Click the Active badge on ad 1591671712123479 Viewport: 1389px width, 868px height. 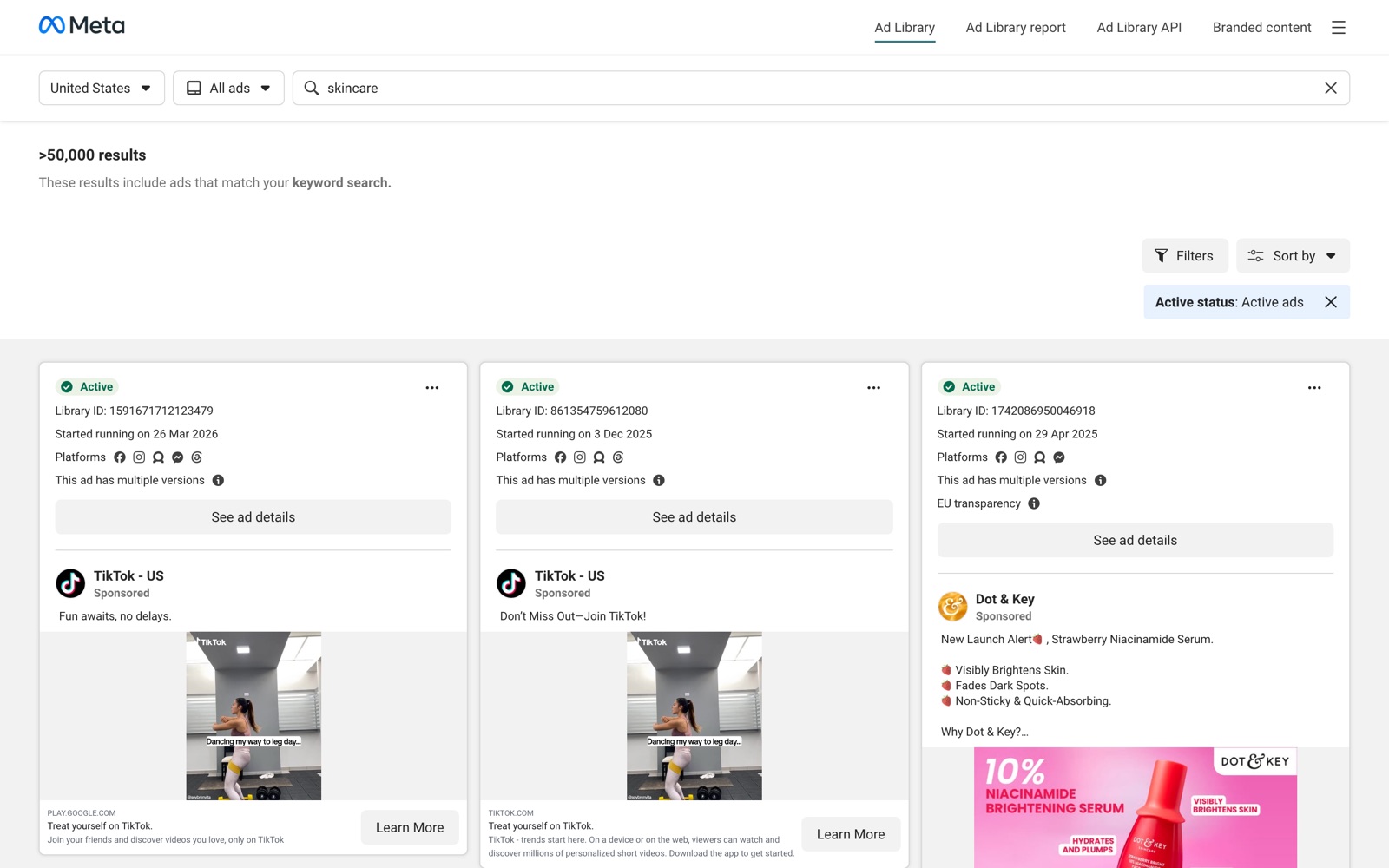(x=88, y=386)
